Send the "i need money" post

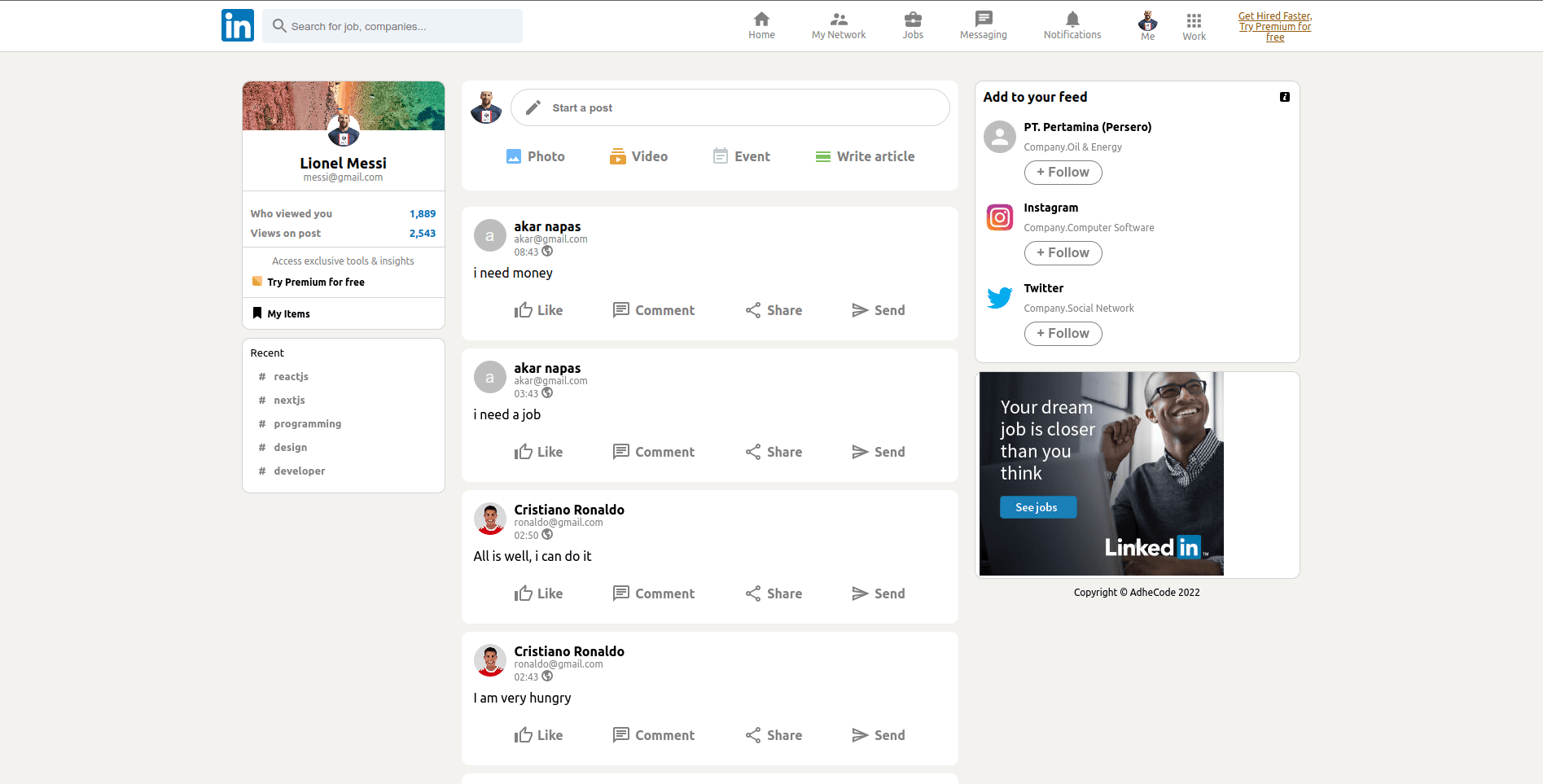point(878,310)
